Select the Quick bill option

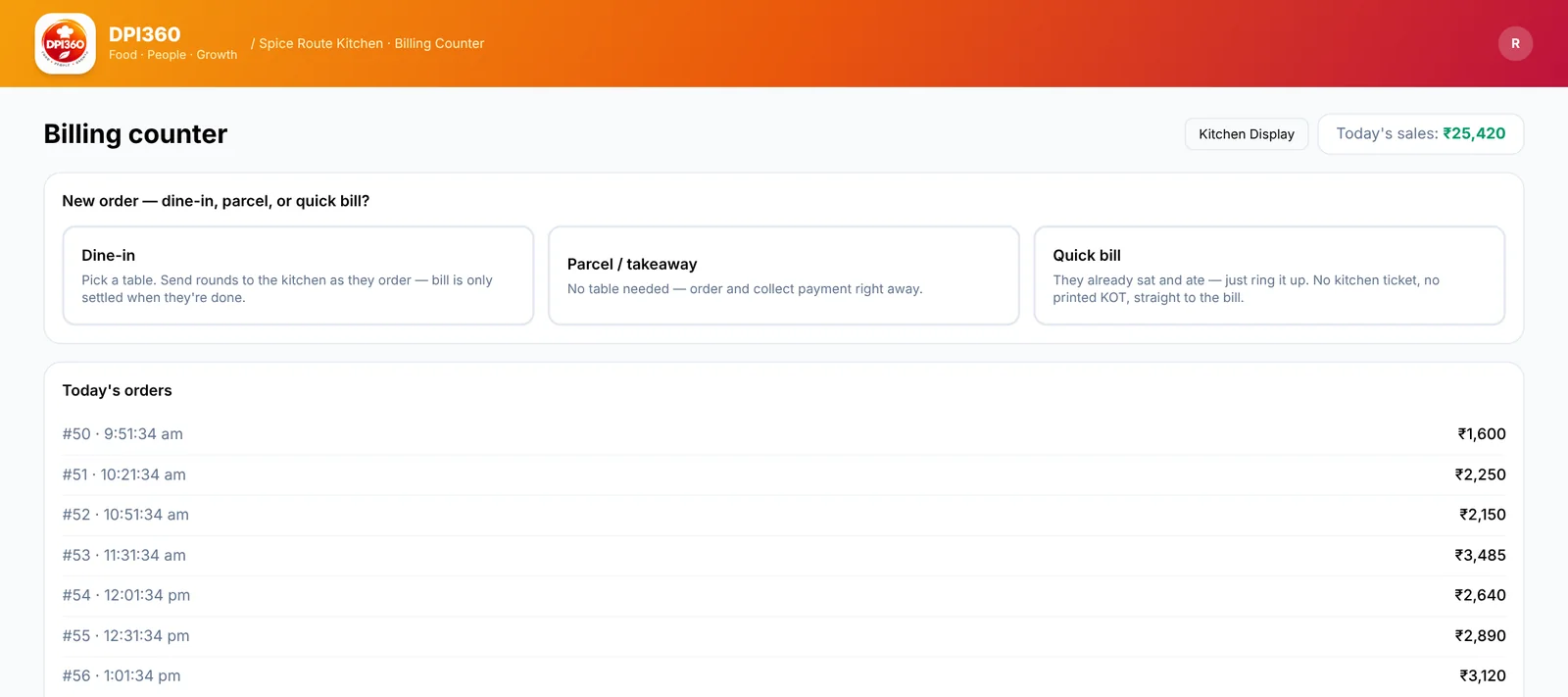click(x=1269, y=275)
